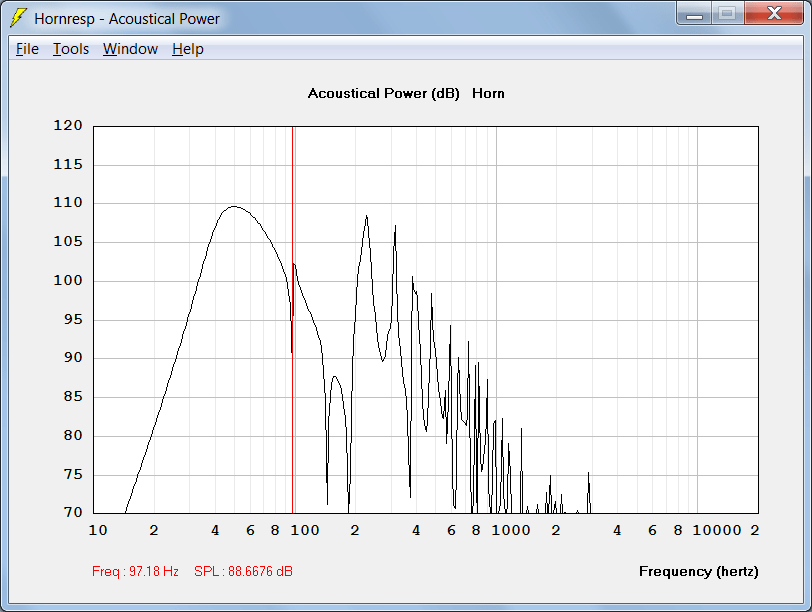Image resolution: width=812 pixels, height=612 pixels.
Task: Click the 90 y-axis label
Action: [x=73, y=358]
